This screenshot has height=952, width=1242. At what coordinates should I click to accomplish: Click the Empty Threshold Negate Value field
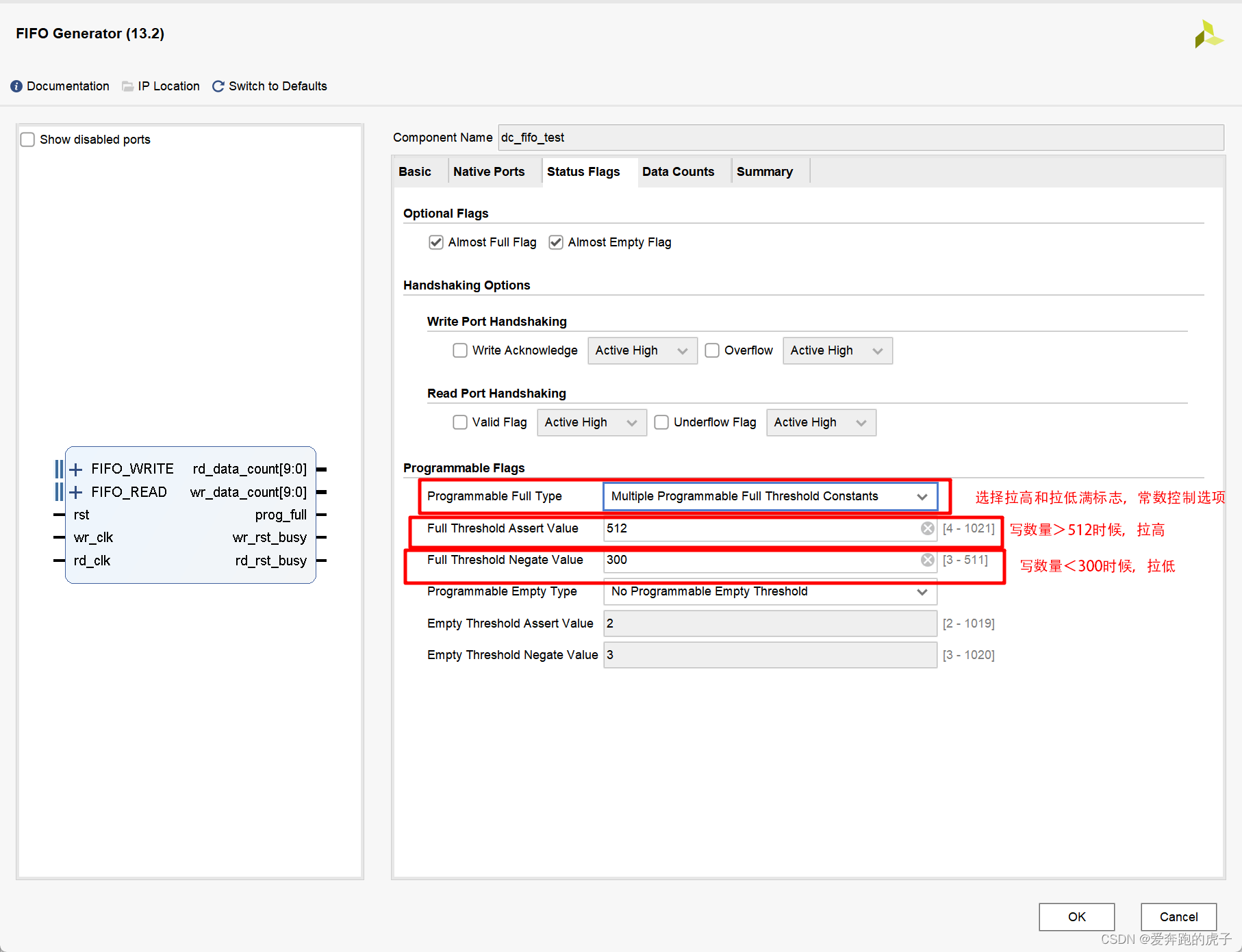click(x=770, y=655)
